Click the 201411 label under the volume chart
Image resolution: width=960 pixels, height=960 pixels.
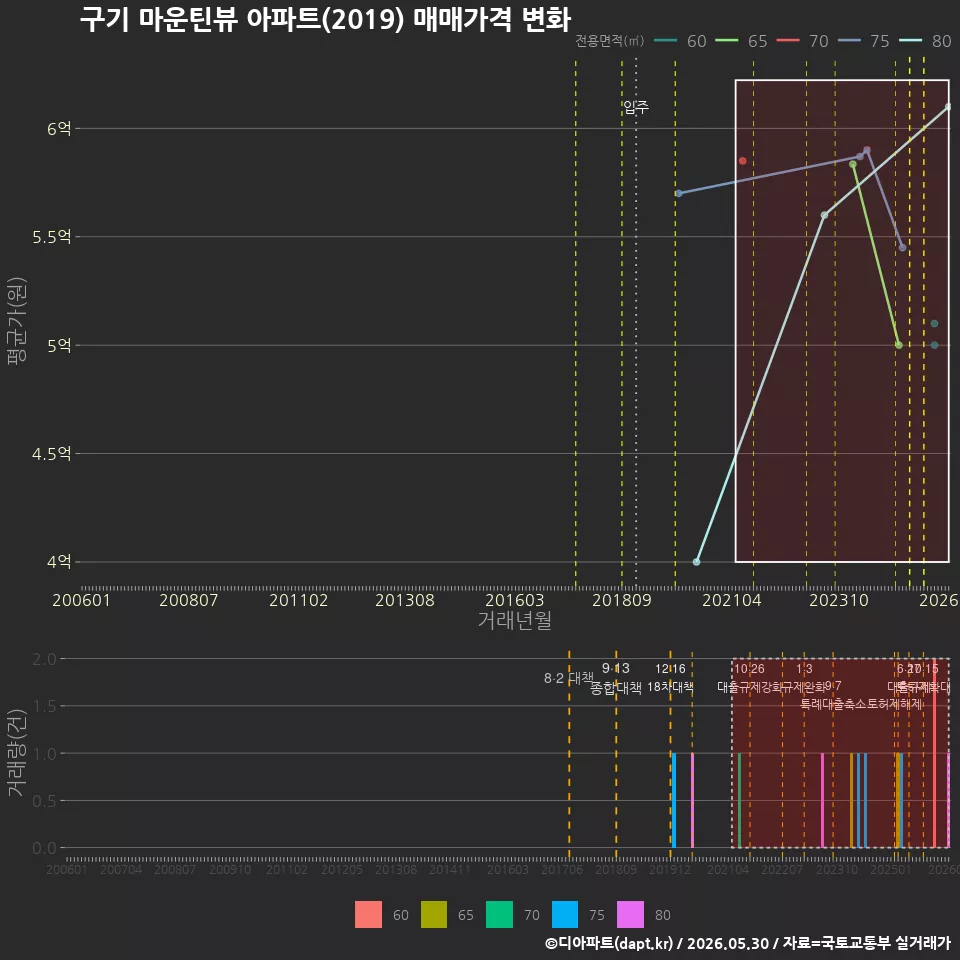(x=450, y=869)
